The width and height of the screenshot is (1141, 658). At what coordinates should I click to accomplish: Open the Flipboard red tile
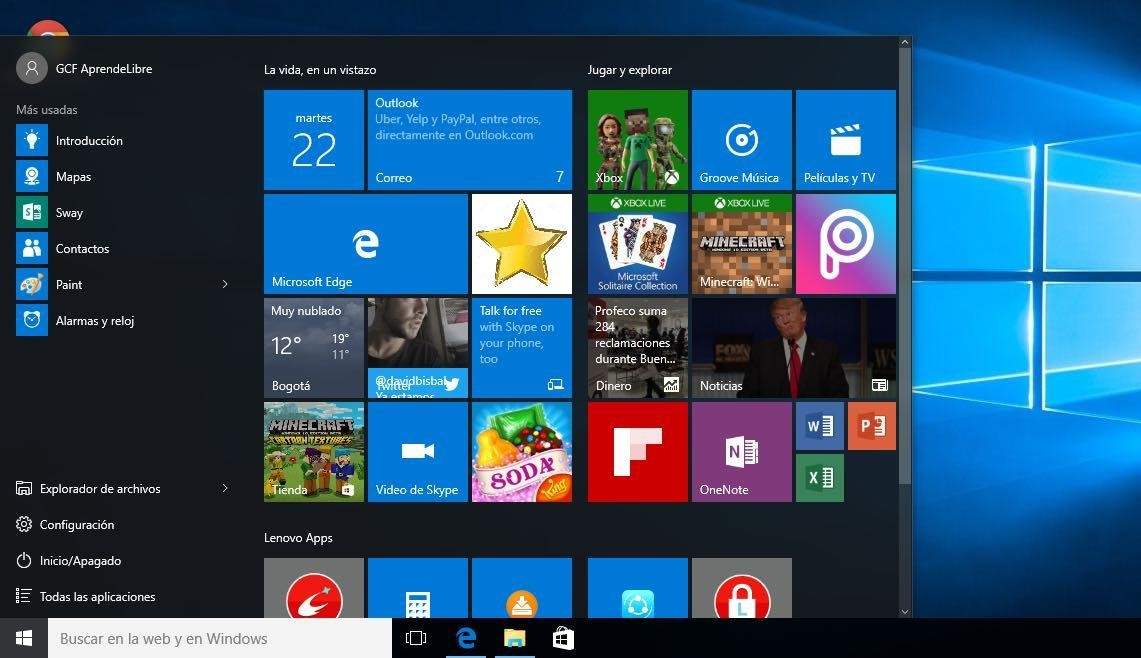(x=637, y=452)
